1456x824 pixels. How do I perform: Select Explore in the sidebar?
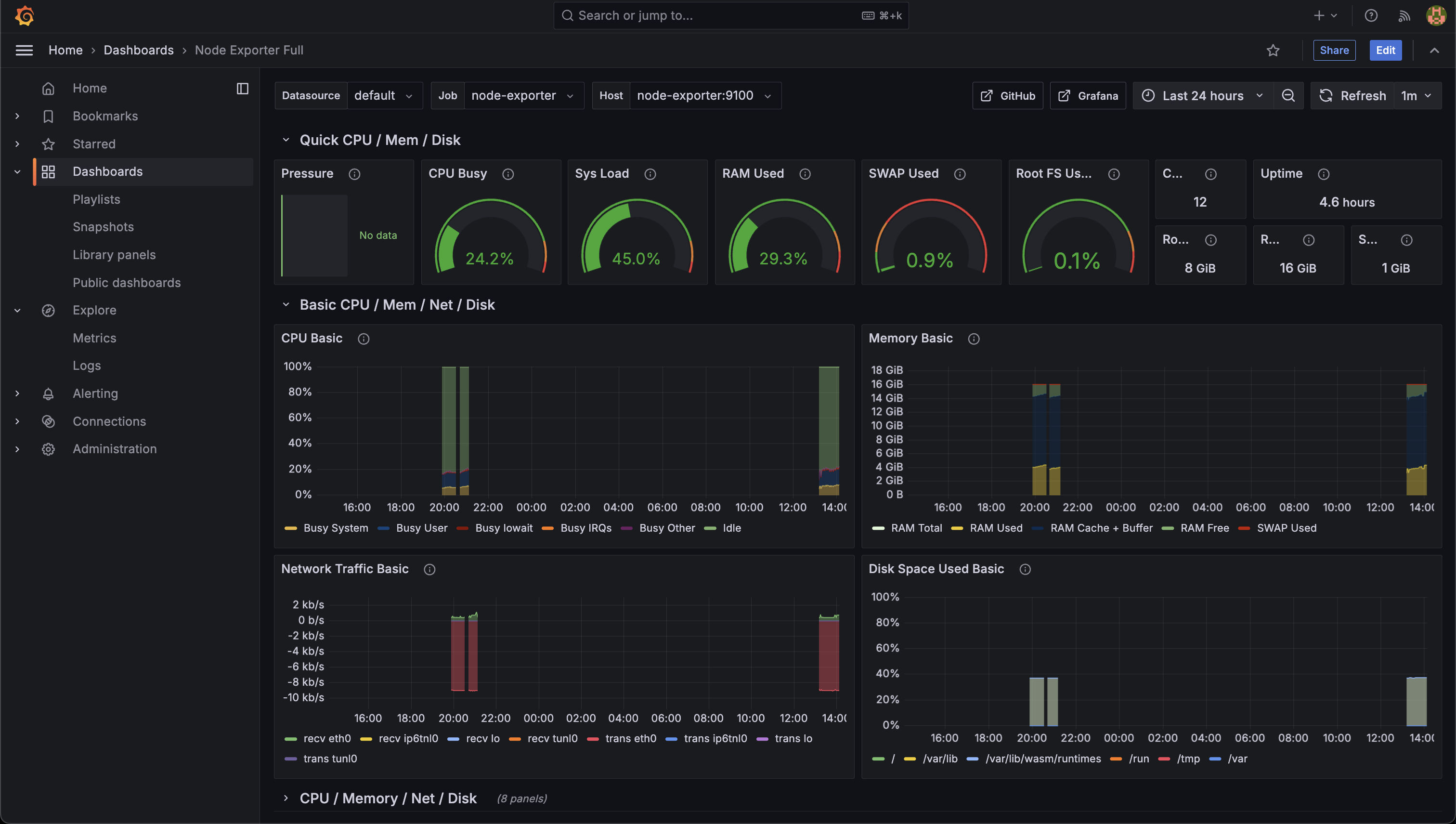click(x=94, y=310)
